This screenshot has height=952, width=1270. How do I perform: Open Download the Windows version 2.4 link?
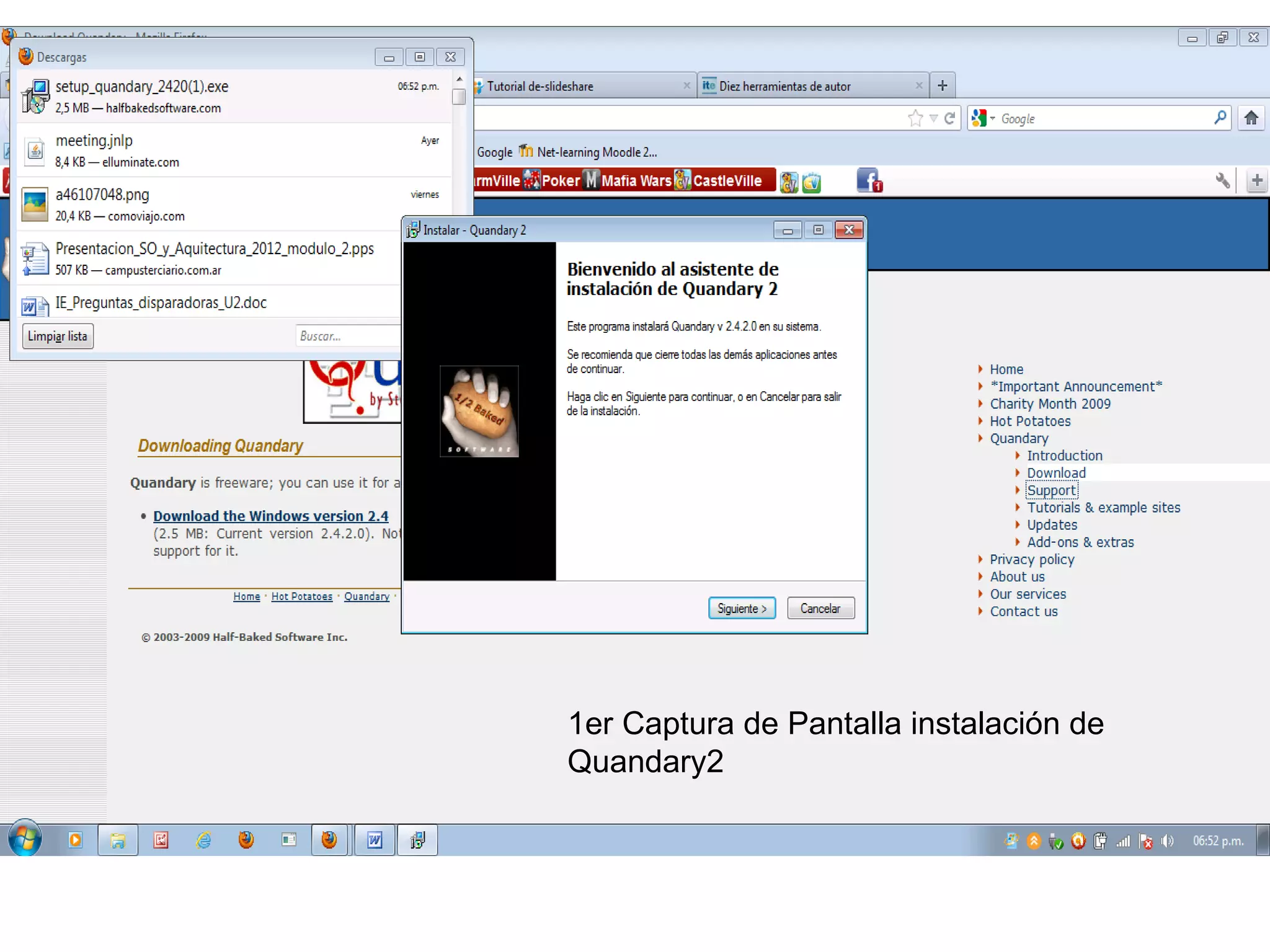[x=270, y=516]
